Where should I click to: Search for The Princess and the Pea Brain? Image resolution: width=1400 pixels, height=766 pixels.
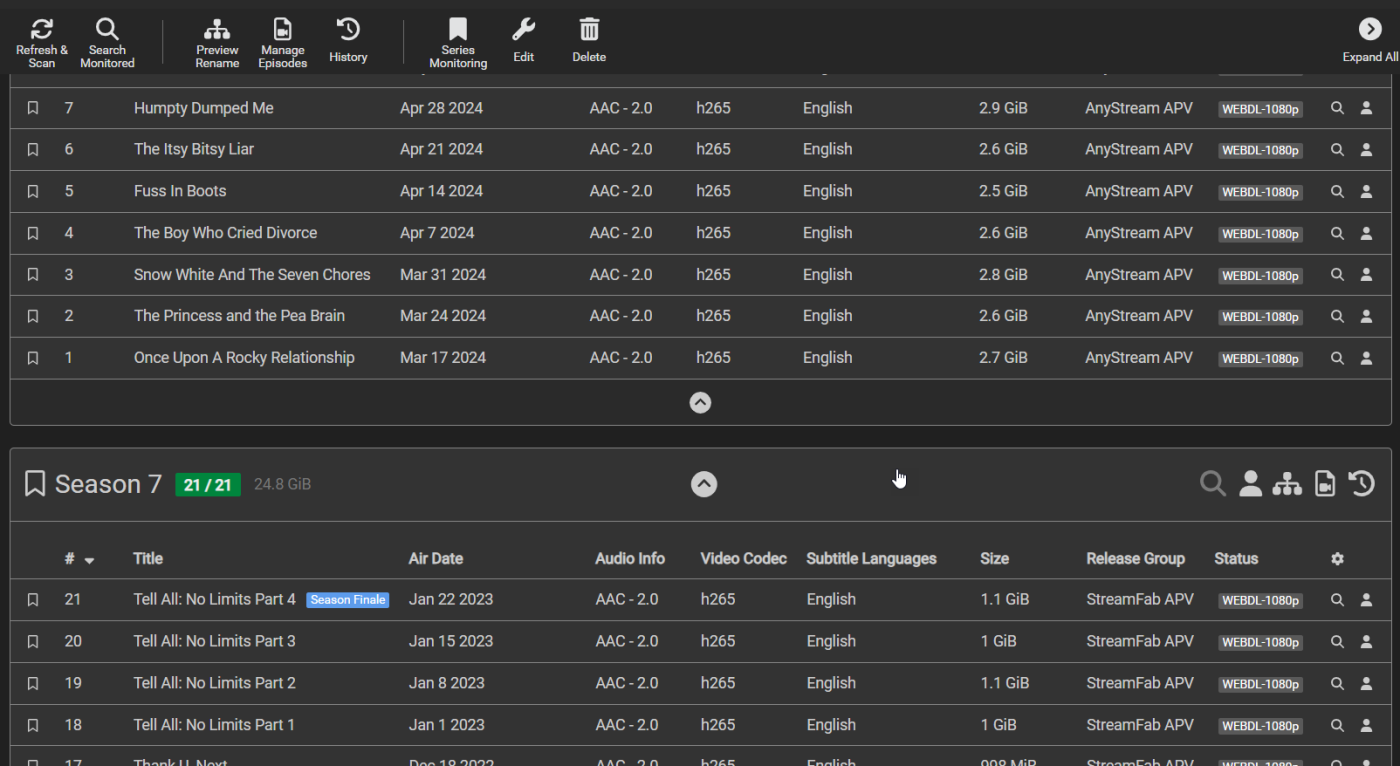(1337, 316)
